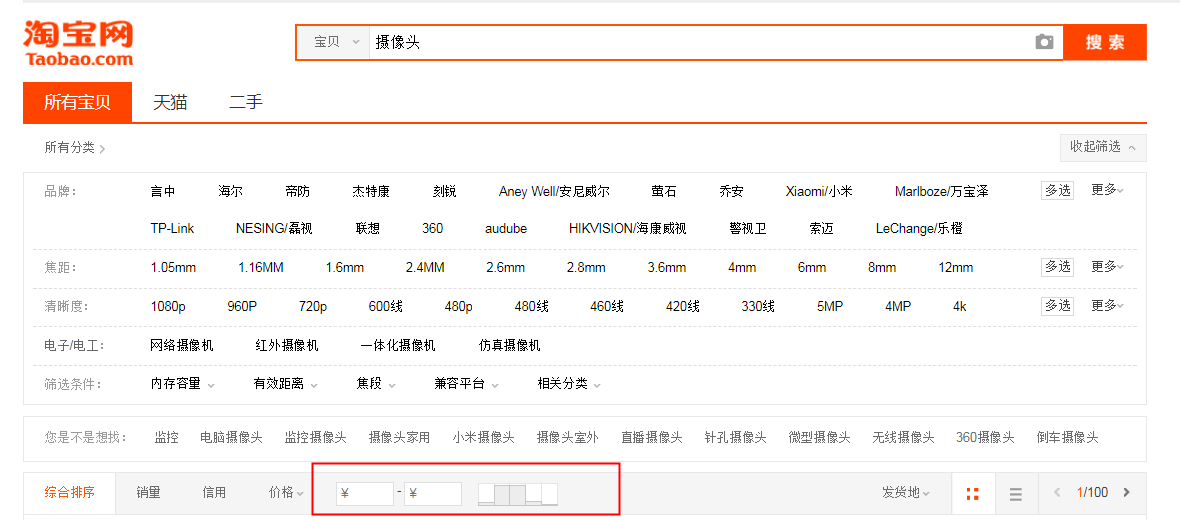Screen dimensions: 1180x520
Task: Expand 更多 in brand row
Action: click(x=1108, y=190)
